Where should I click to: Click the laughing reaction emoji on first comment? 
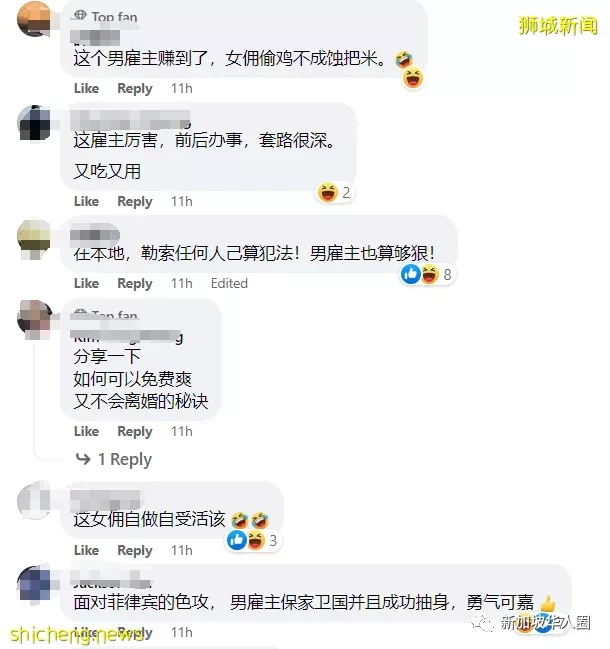pos(413,78)
